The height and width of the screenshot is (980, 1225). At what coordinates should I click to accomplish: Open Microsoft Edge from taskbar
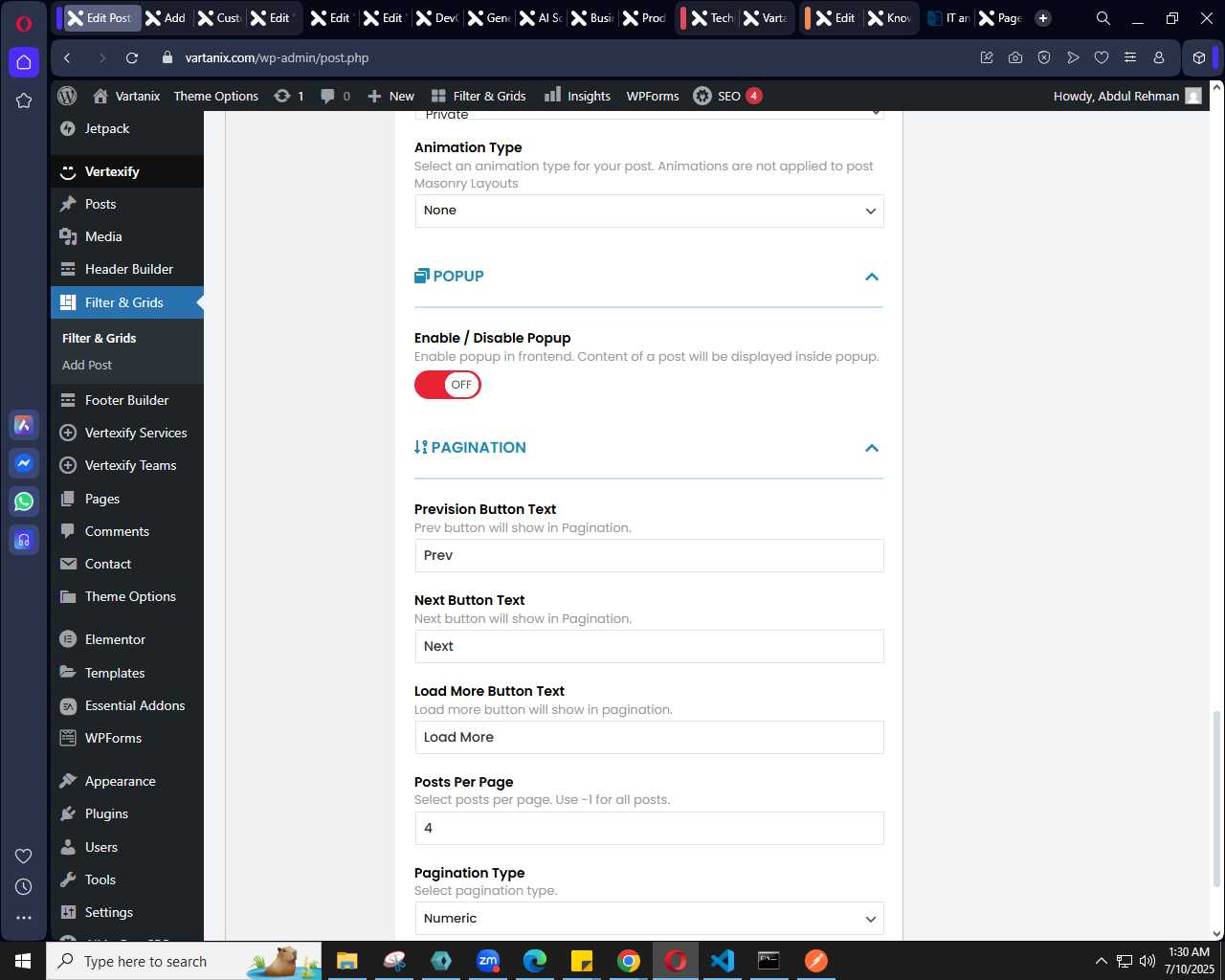[x=535, y=961]
